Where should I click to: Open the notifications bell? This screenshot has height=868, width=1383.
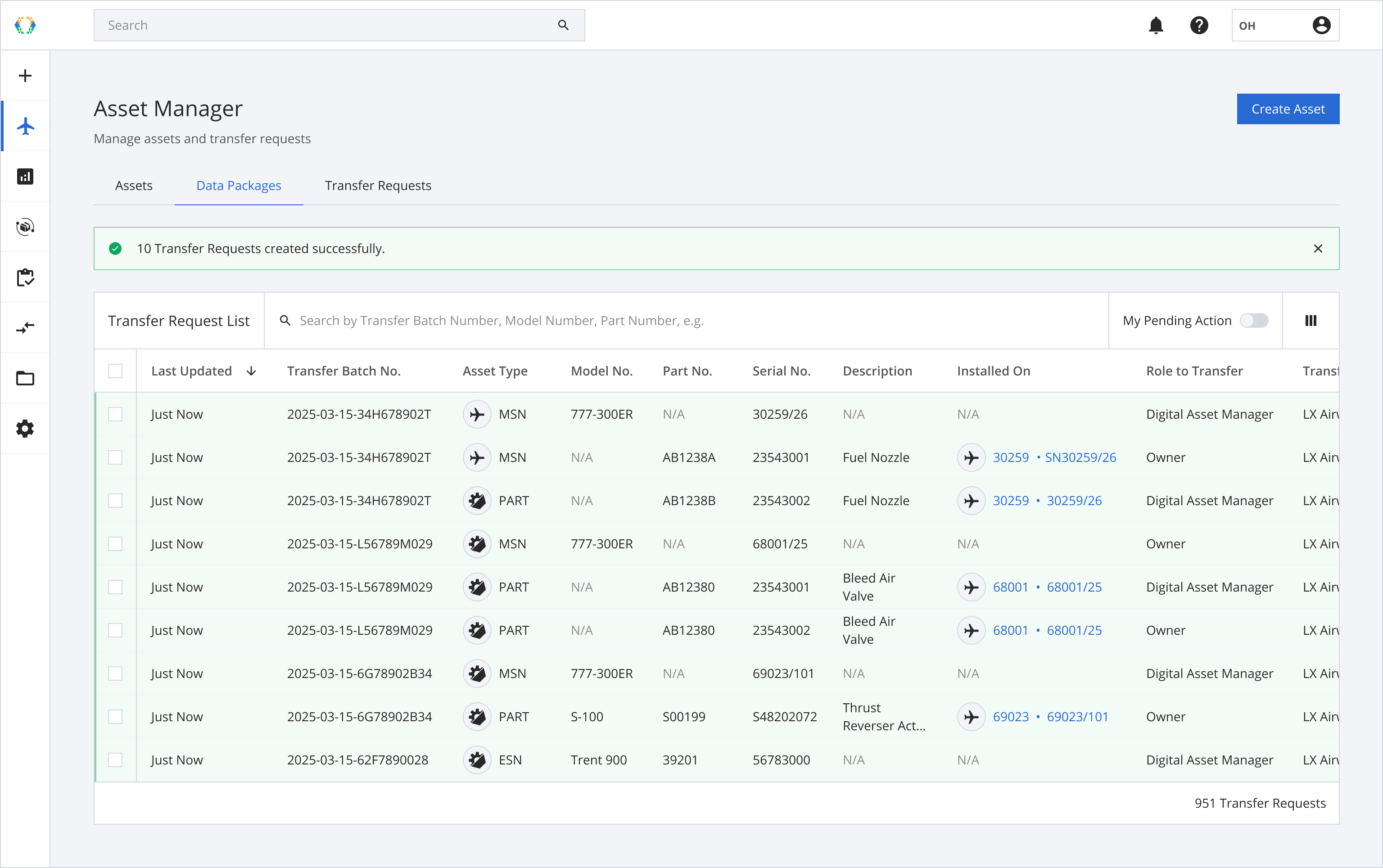click(x=1156, y=25)
